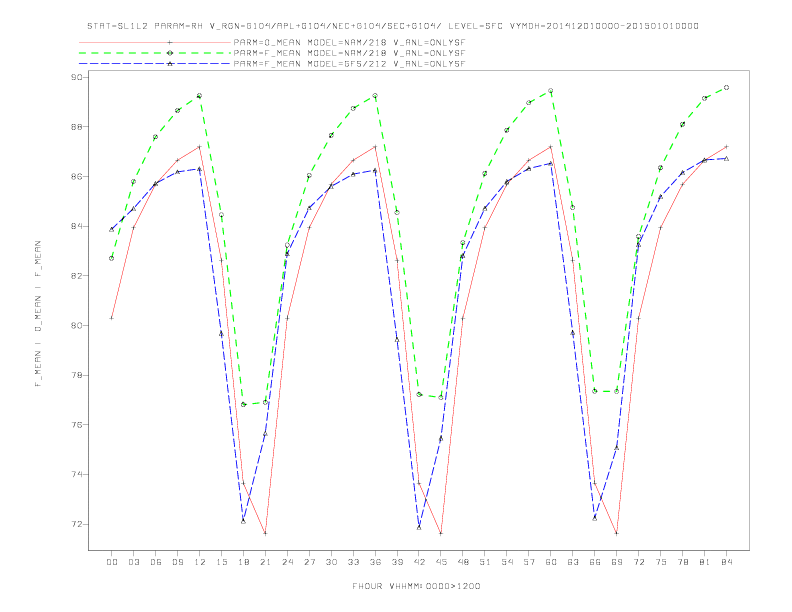Click green NAM circle marker at hour 84
792x612 pixels.
[x=726, y=87]
